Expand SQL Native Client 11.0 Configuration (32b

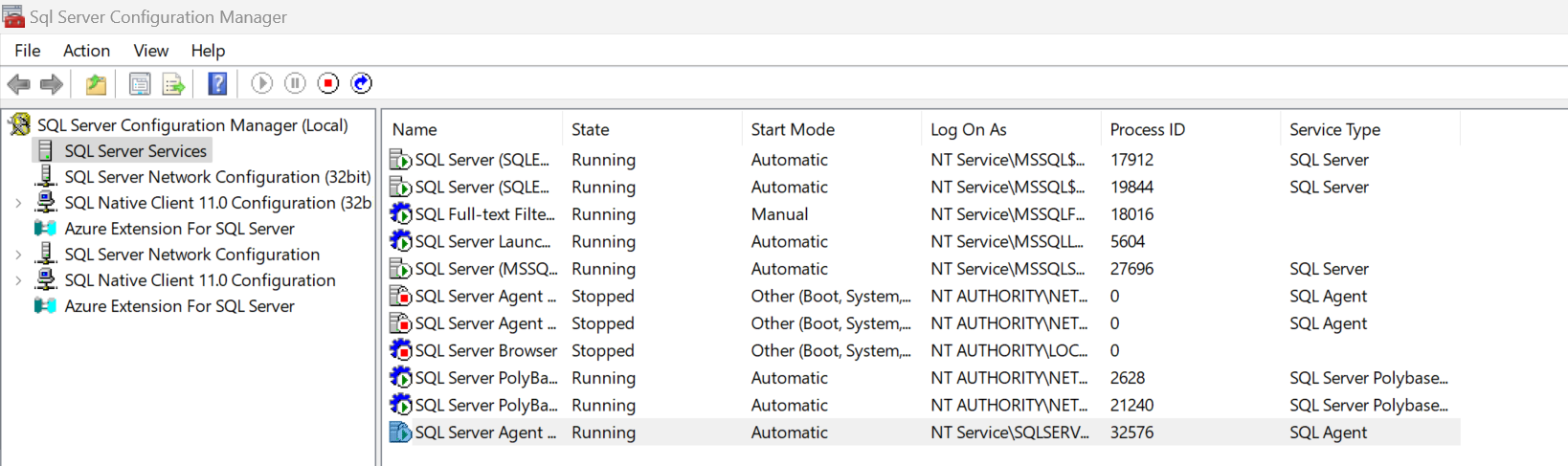pyautogui.click(x=18, y=203)
